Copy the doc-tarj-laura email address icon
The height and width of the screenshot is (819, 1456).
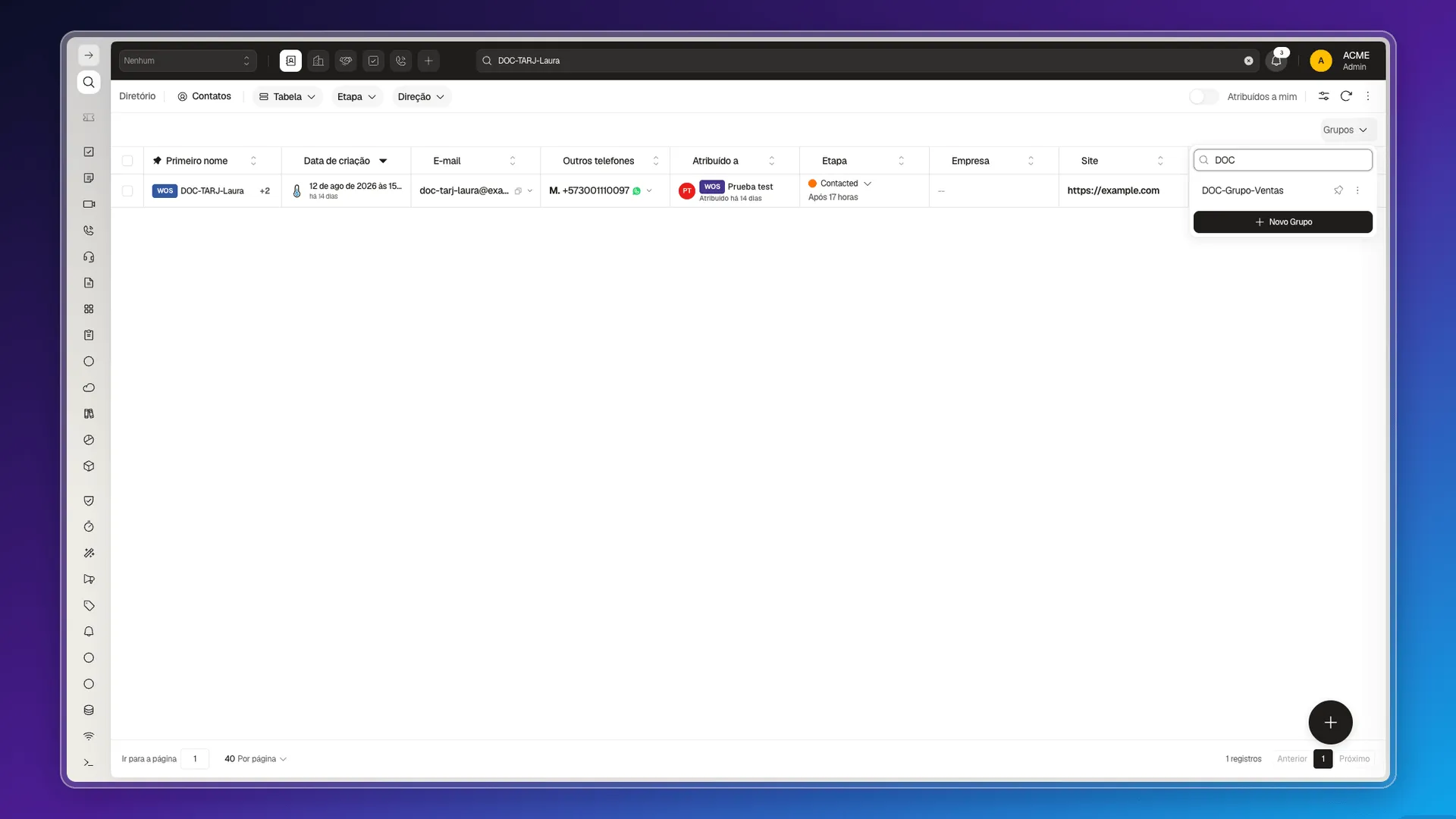518,191
